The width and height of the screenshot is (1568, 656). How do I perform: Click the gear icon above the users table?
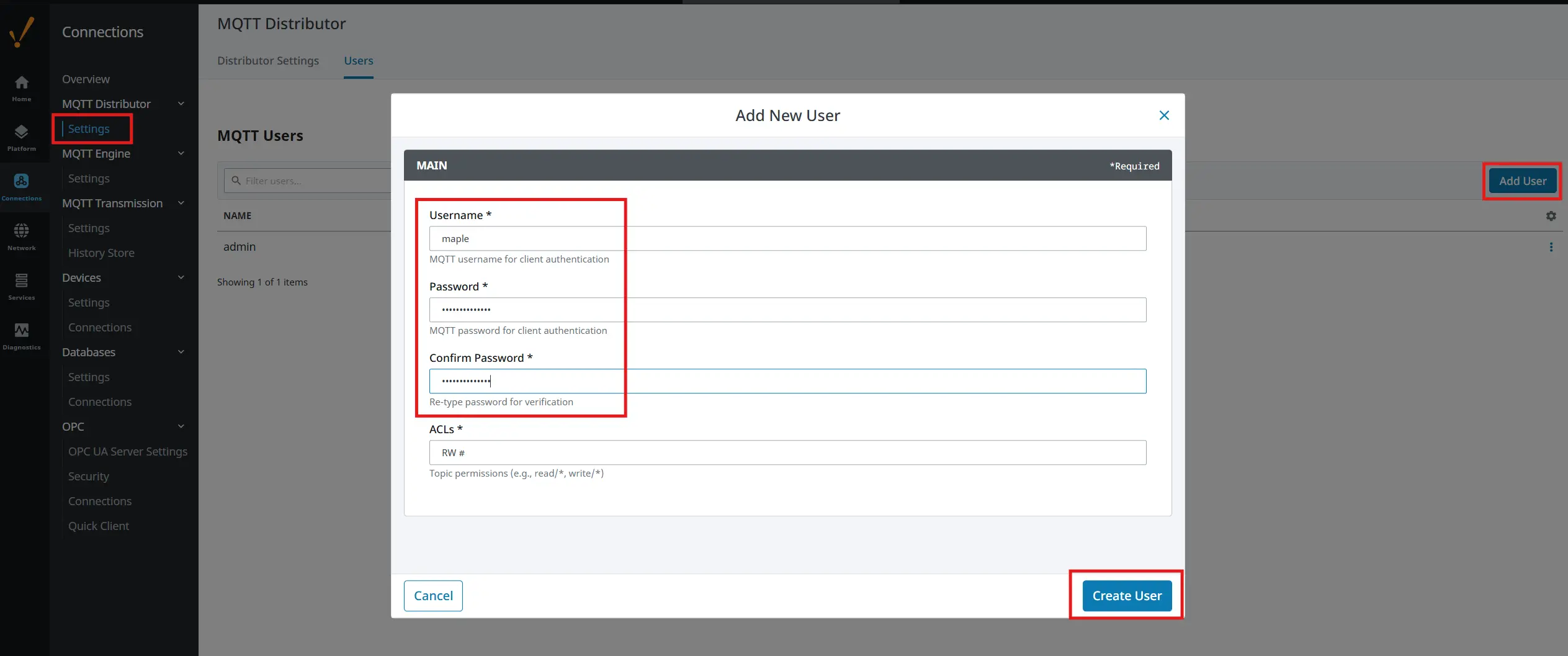1551,215
